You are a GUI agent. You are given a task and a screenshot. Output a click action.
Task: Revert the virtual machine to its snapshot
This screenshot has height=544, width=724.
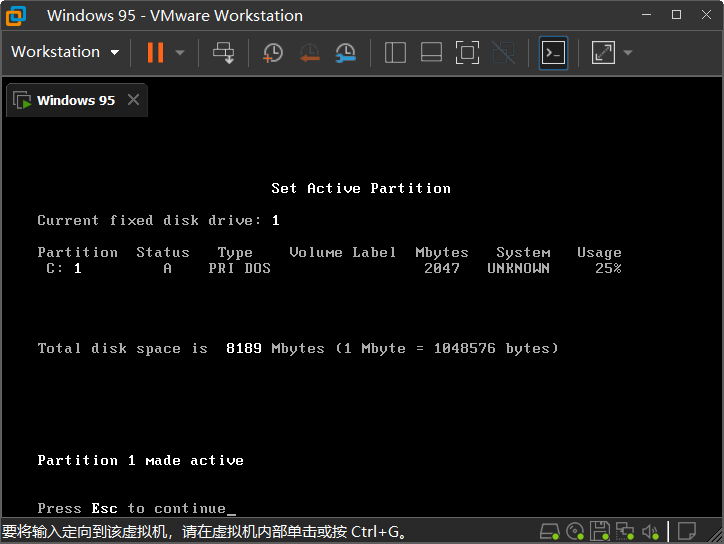[309, 53]
